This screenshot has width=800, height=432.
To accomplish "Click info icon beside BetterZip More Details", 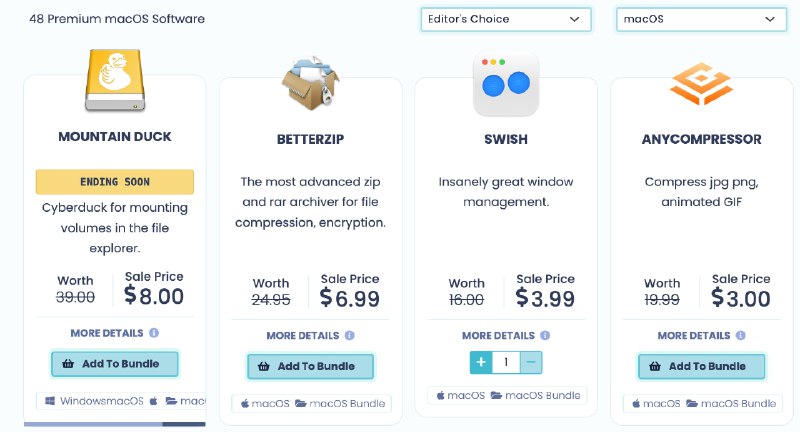I will click(x=350, y=336).
